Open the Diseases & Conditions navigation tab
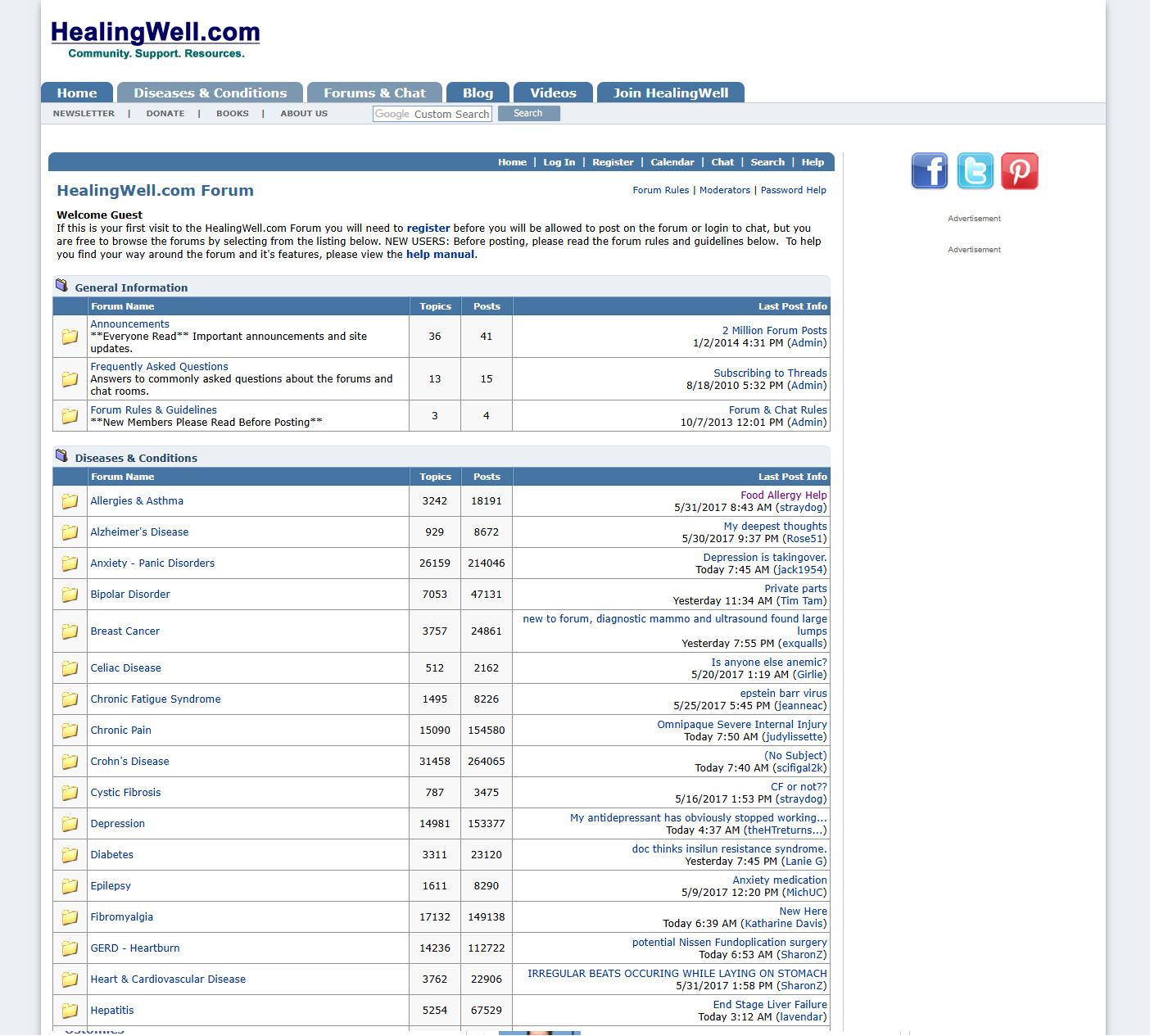Viewport: 1150px width, 1036px height. [211, 93]
